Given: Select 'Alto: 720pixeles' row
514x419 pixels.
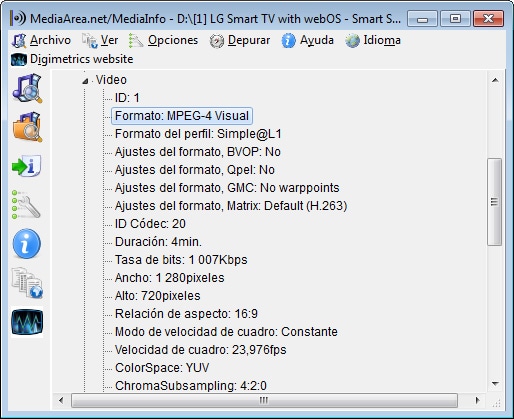Looking at the screenshot, I should pyautogui.click(x=157, y=296).
